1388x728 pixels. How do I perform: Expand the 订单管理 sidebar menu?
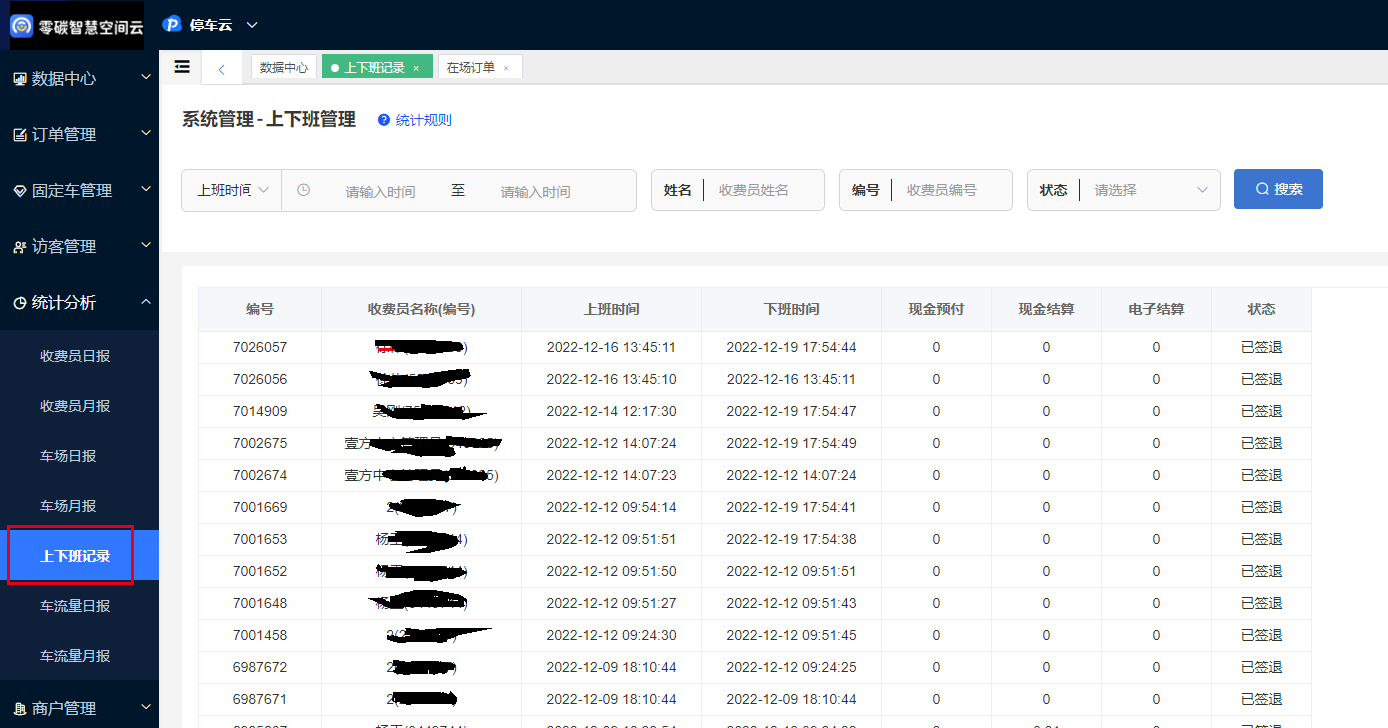[80, 134]
